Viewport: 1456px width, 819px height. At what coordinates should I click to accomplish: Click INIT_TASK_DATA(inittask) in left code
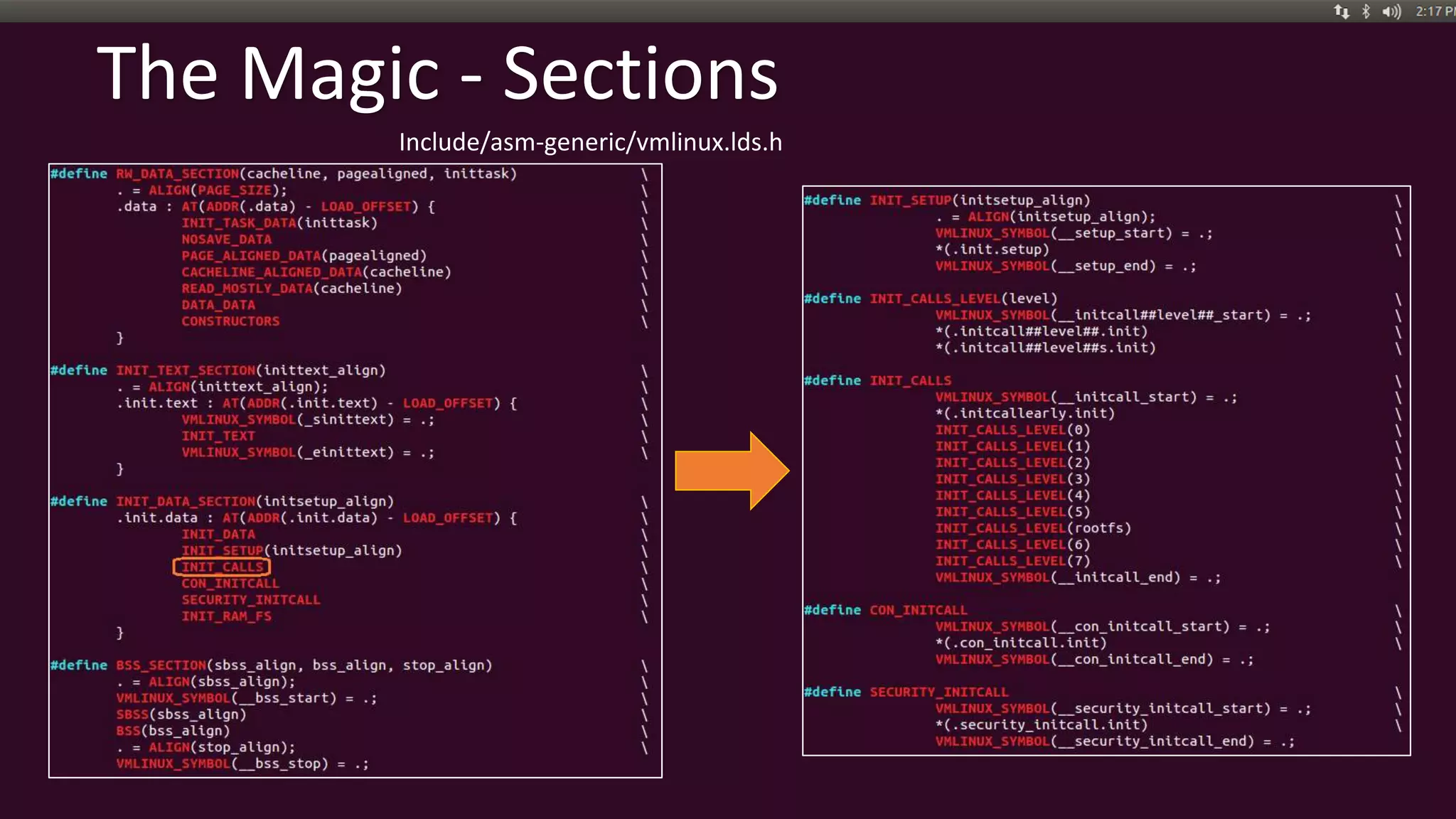[279, 223]
